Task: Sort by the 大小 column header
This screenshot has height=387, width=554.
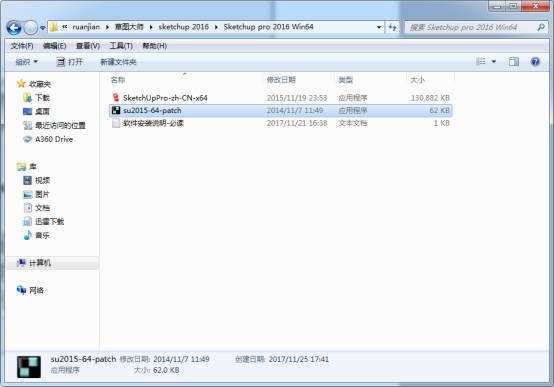Action: pyautogui.click(x=417, y=80)
